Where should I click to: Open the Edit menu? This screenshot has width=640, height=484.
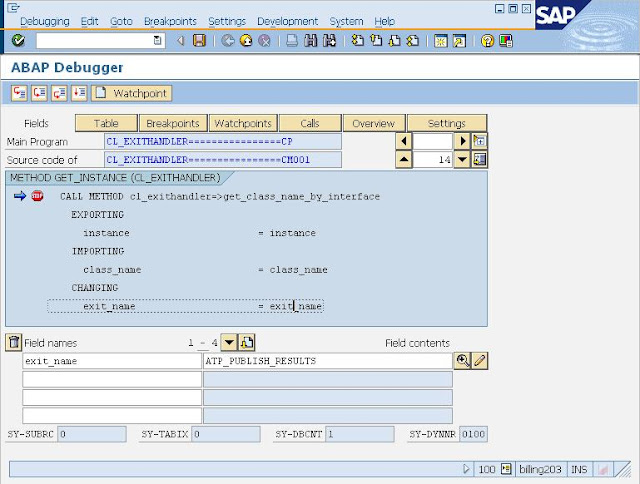point(89,21)
